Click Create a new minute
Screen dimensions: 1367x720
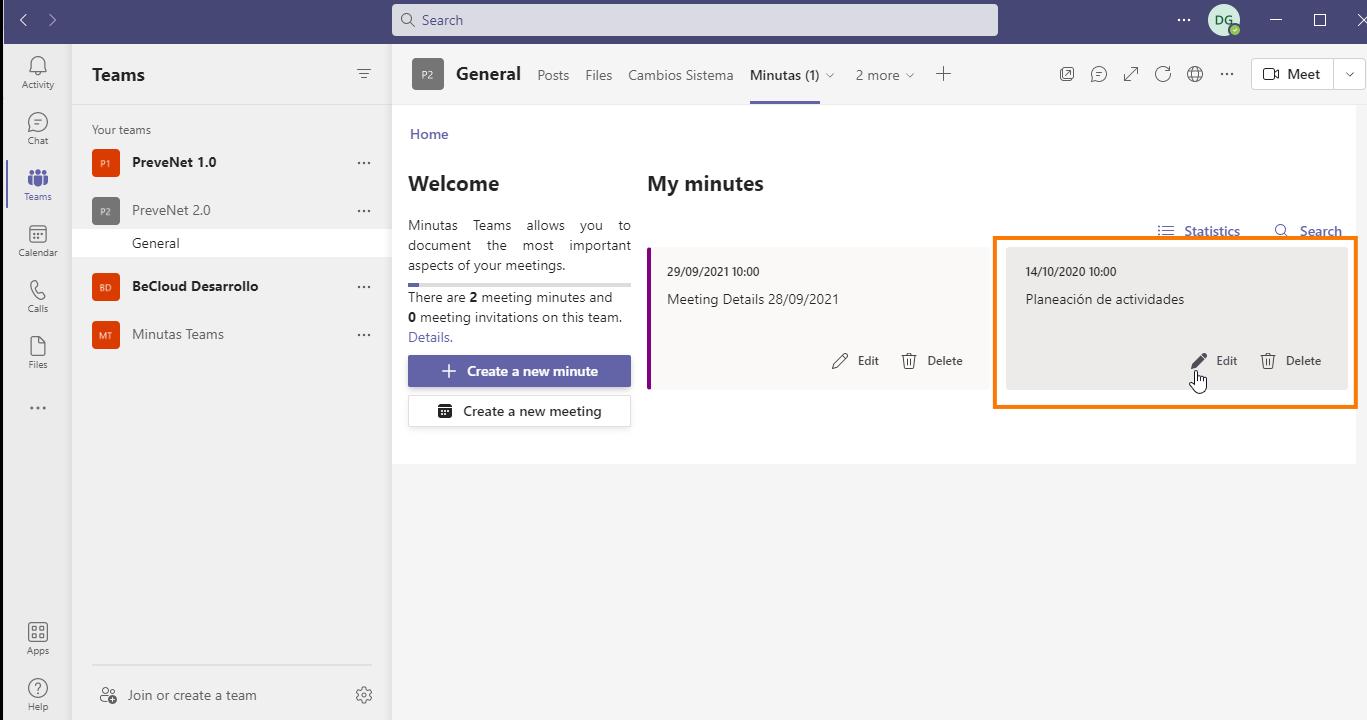click(519, 371)
